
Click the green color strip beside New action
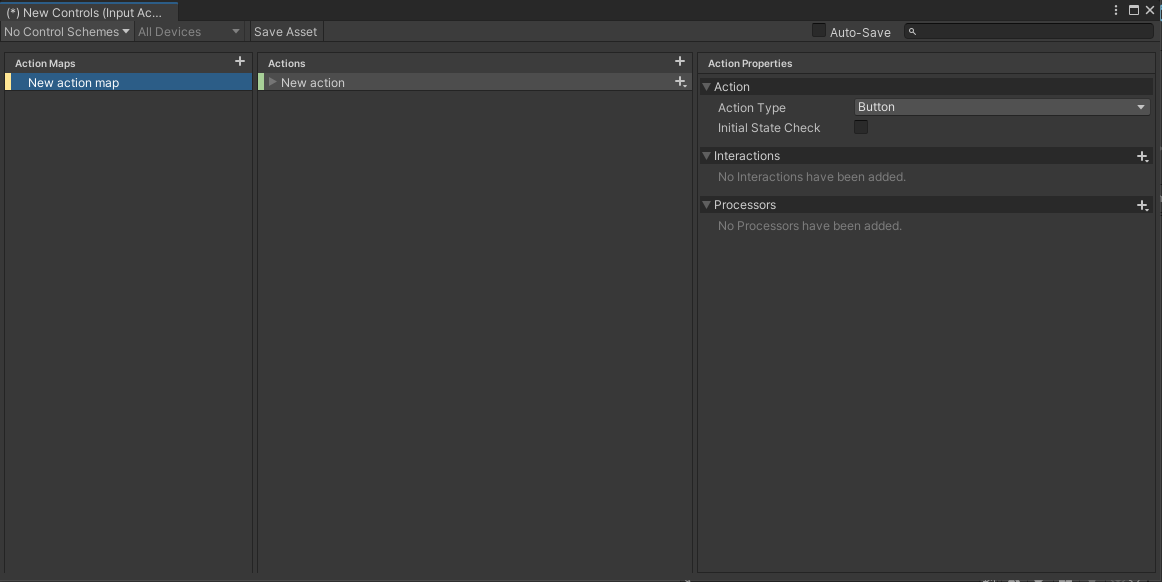(x=262, y=83)
